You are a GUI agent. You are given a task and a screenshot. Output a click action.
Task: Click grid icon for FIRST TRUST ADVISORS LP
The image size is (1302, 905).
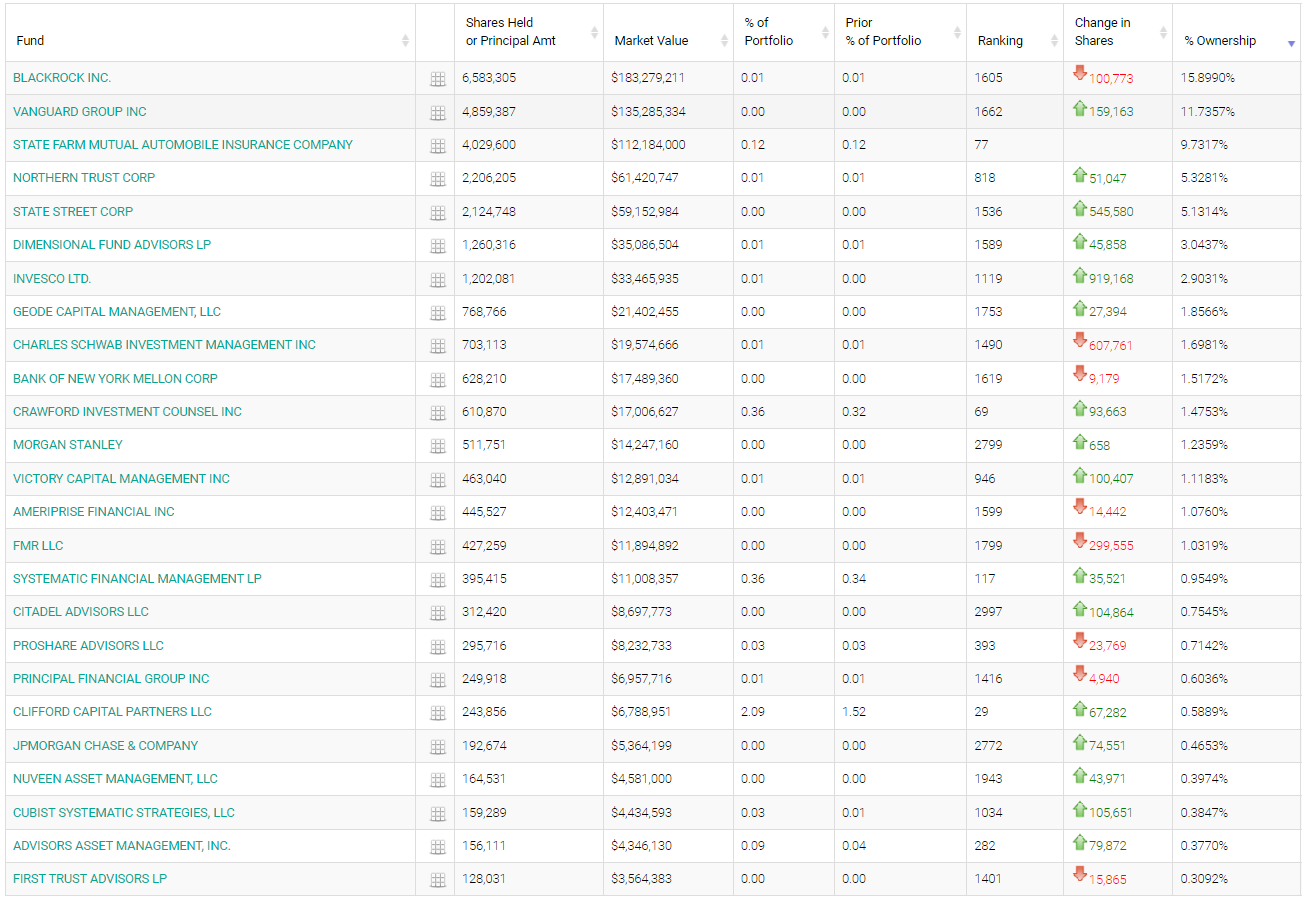437,880
